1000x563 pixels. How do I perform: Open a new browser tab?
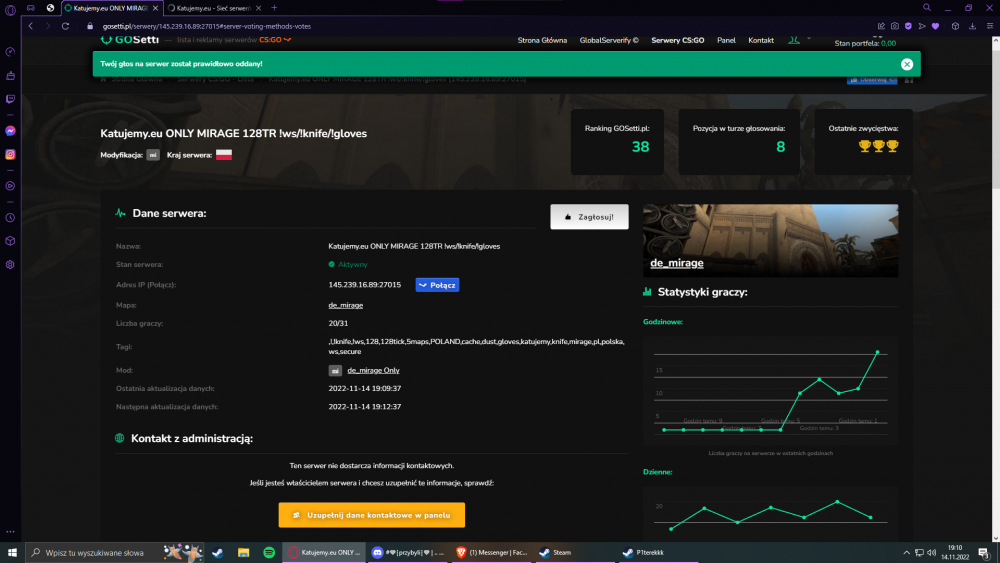click(274, 8)
